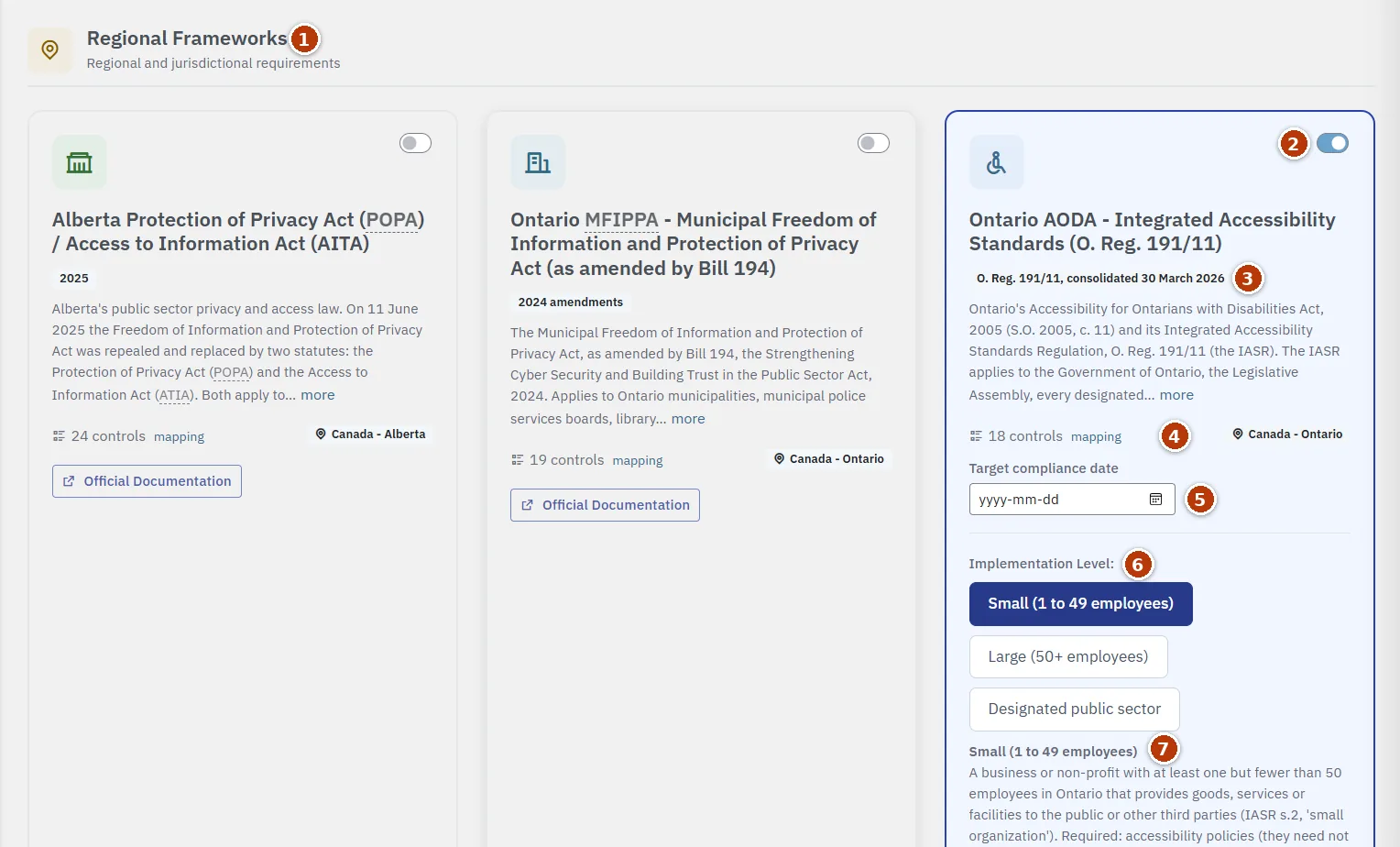This screenshot has height=847, width=1400.
Task: Click the Ontario AODA Integrated Accessibility Standards title
Action: point(1152,232)
